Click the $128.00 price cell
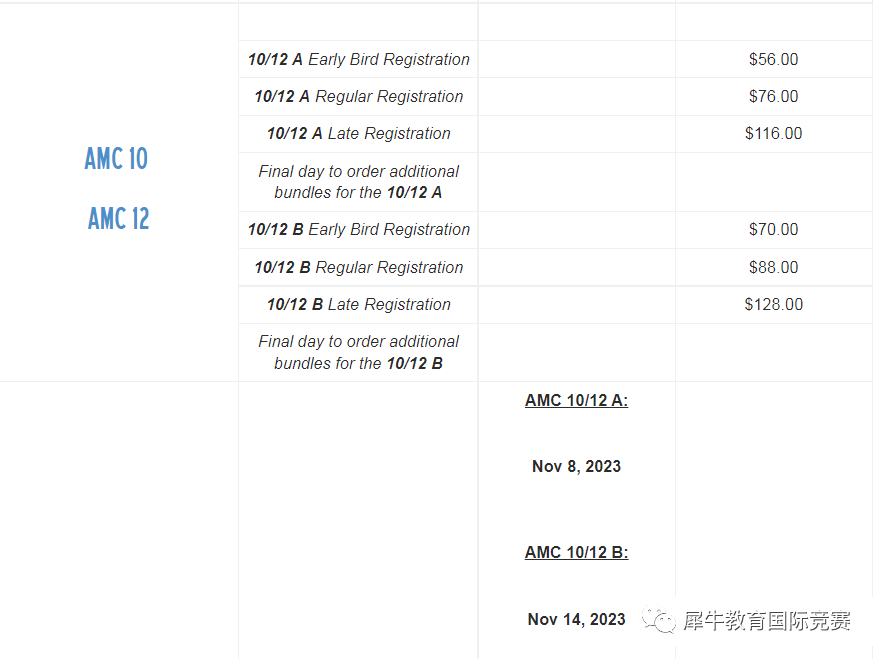The image size is (879, 659). 774,304
